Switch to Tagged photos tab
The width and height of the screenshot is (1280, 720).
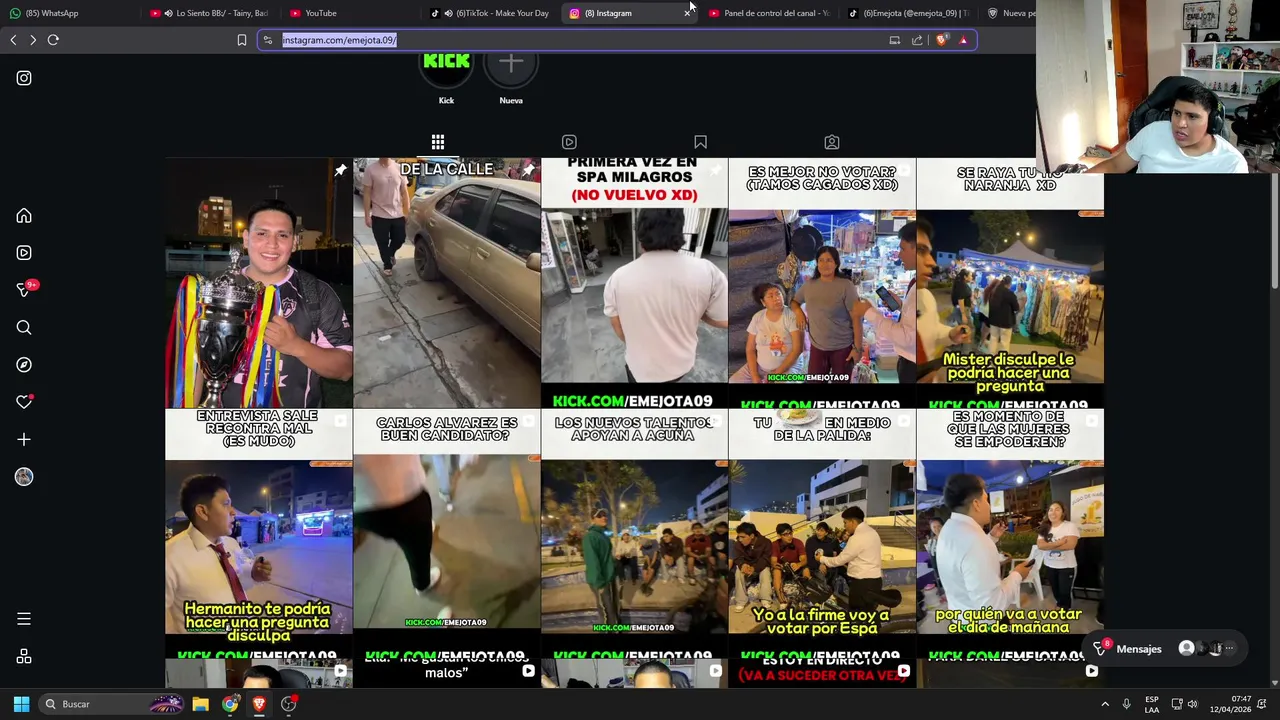832,142
